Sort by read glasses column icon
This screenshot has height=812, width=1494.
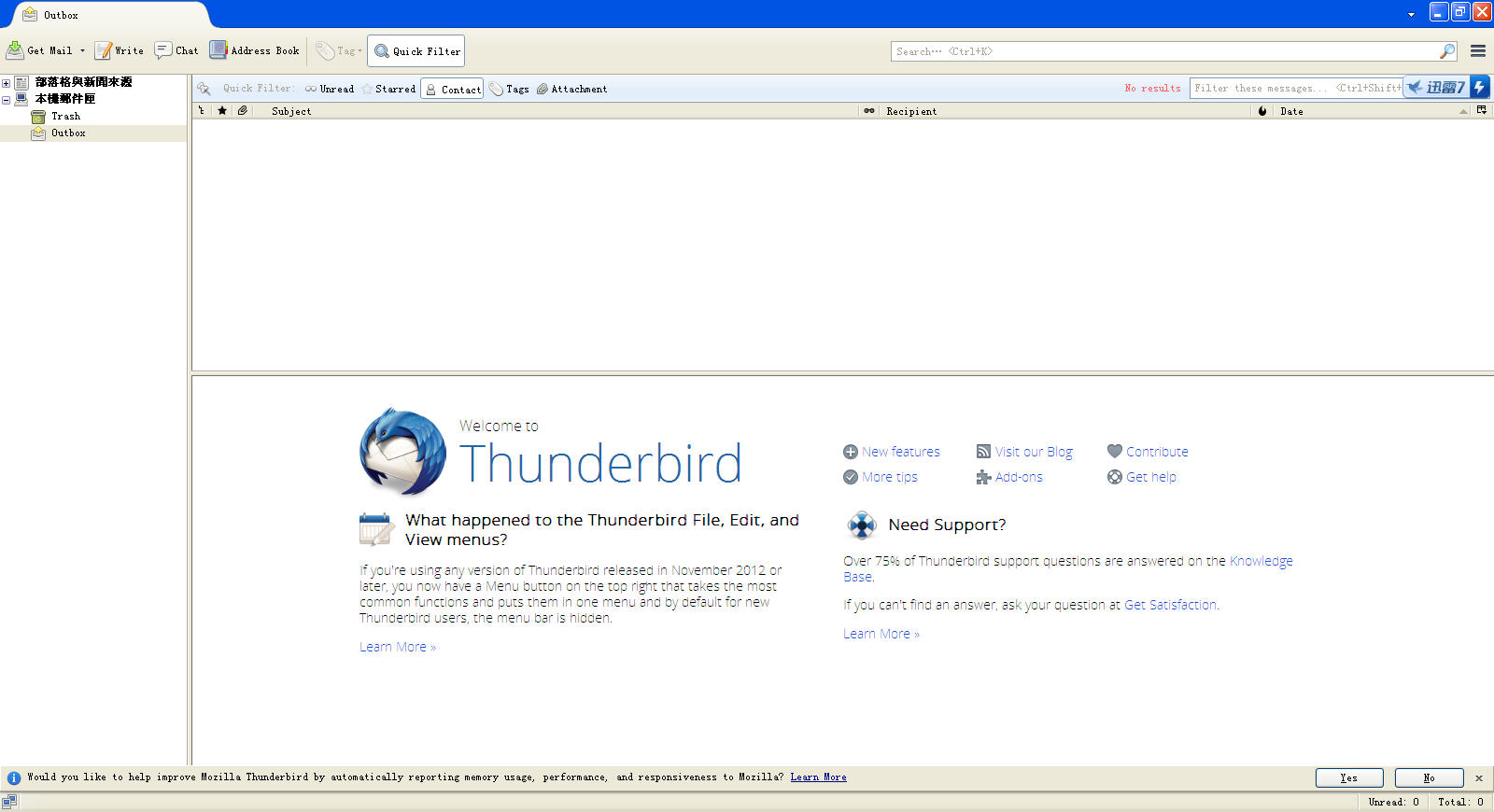tap(869, 111)
